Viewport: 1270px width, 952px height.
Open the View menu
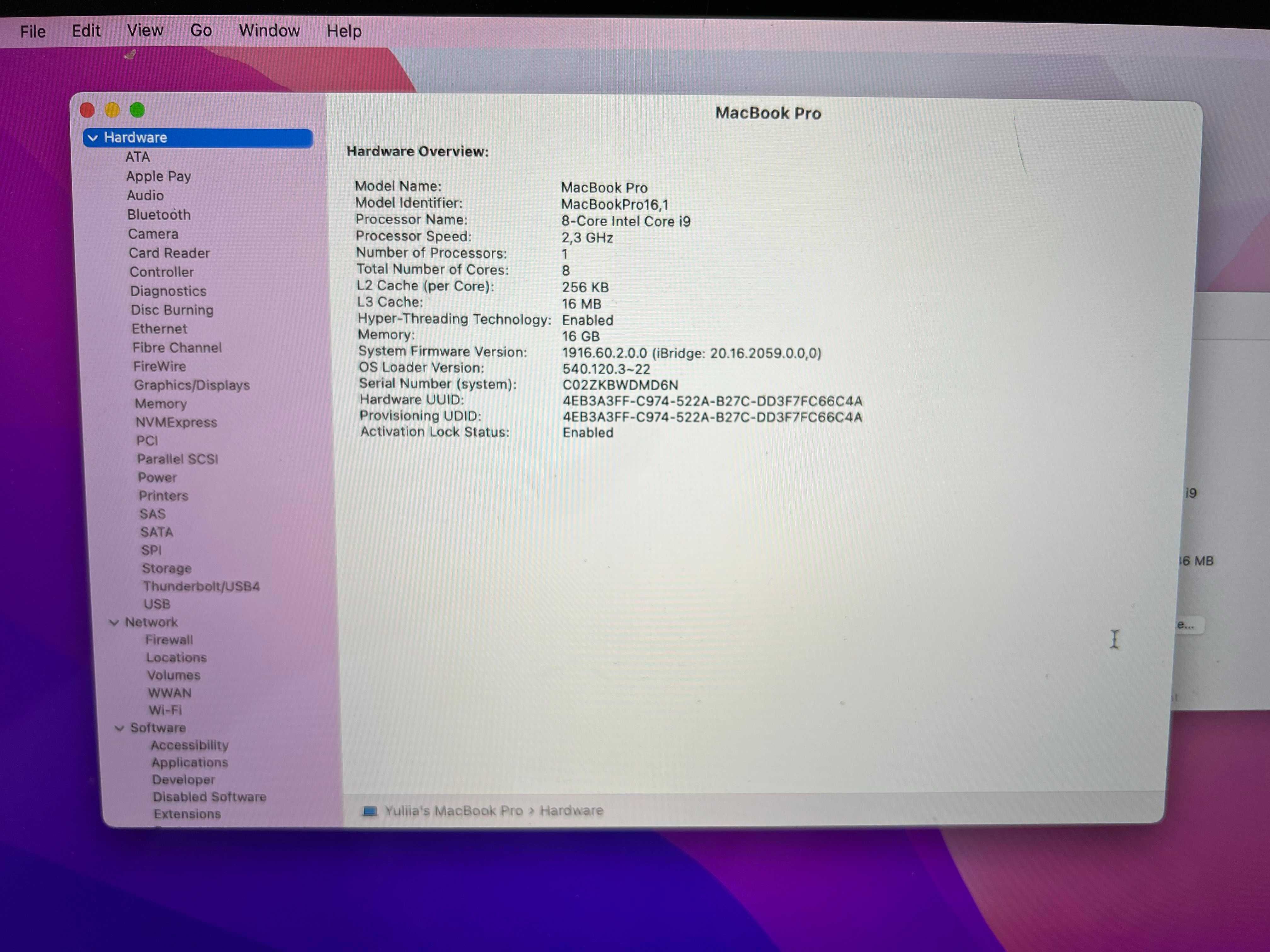coord(145,30)
